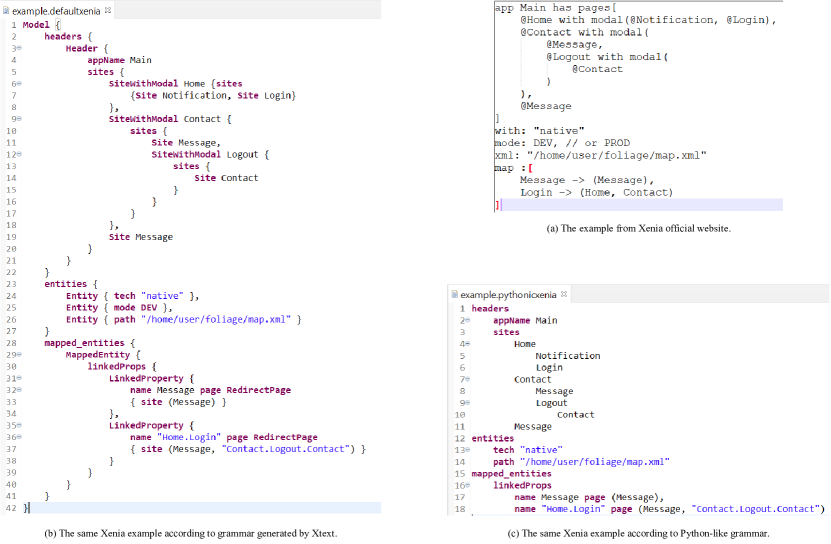Collapse MappedEntity fold marker at line 29

(x=20, y=354)
